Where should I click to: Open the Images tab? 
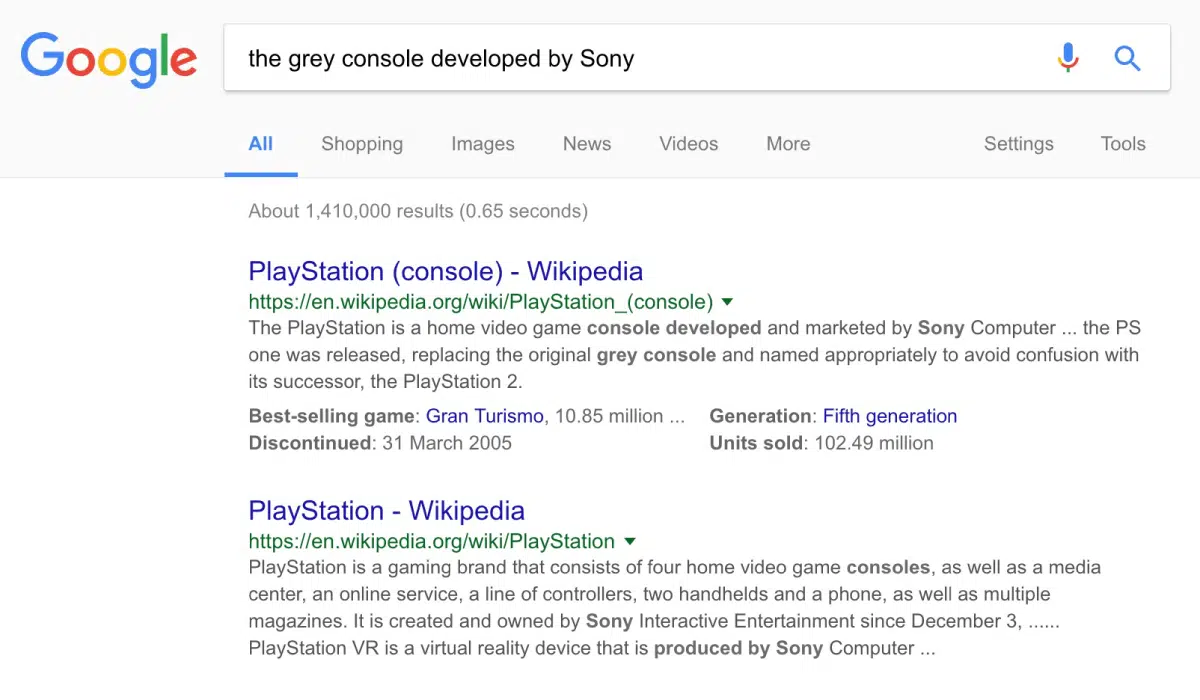coord(482,144)
